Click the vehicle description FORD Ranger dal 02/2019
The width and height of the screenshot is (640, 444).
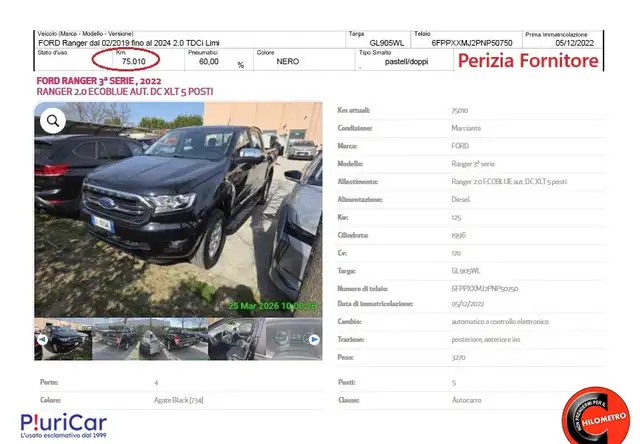[x=129, y=43]
